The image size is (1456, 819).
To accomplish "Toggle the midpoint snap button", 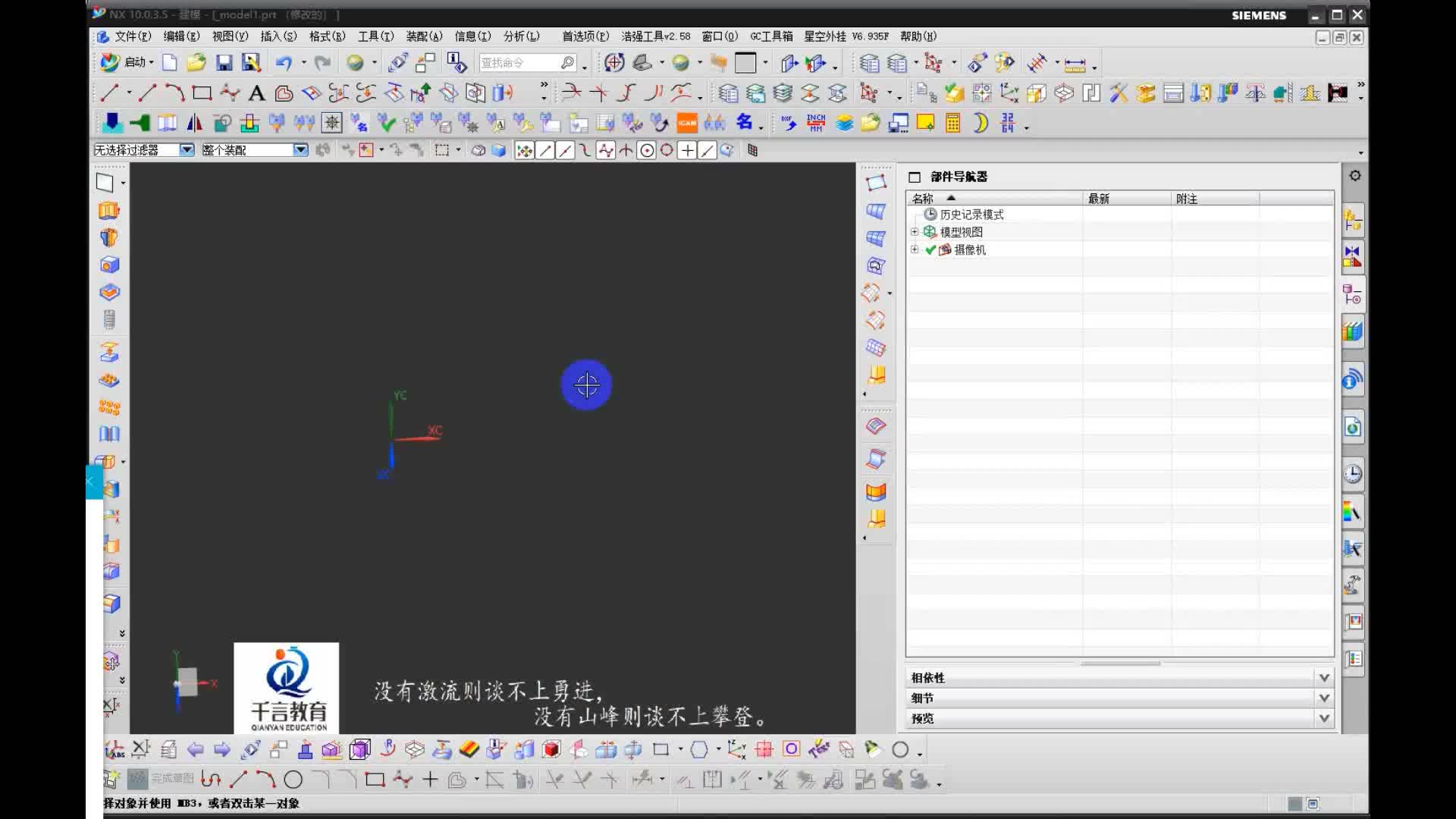I will click(x=565, y=150).
